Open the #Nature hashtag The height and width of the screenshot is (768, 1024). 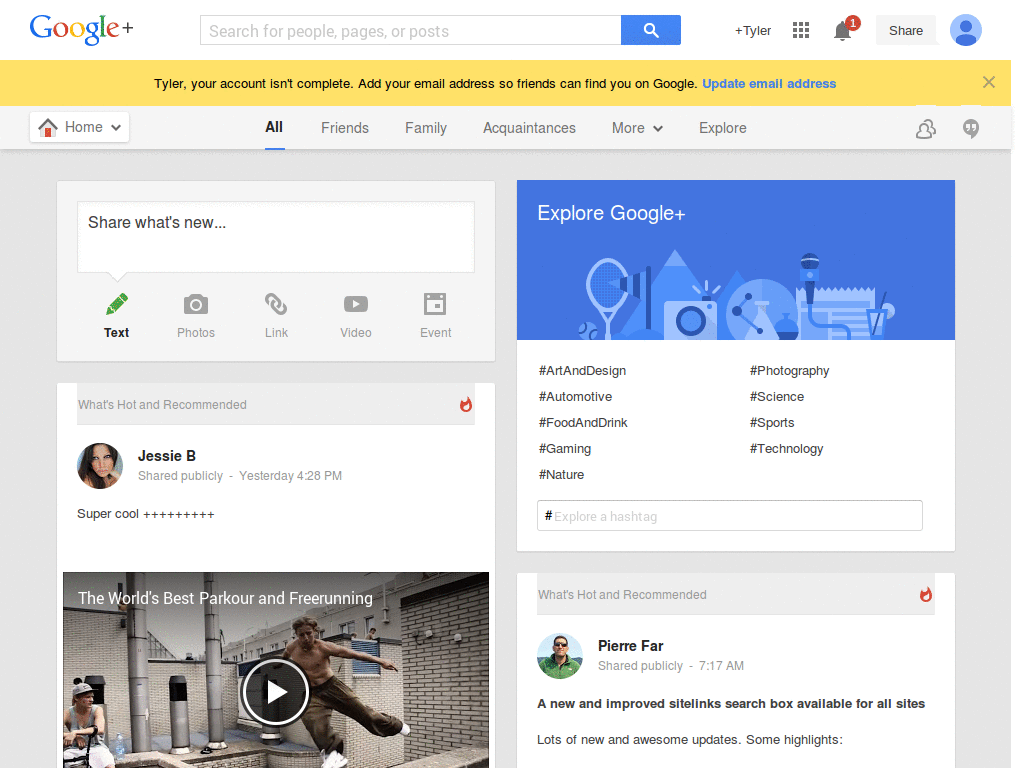tap(561, 475)
